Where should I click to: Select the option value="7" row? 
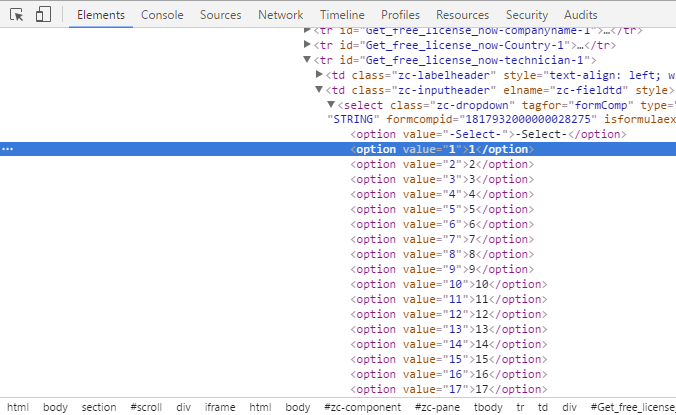[442, 240]
